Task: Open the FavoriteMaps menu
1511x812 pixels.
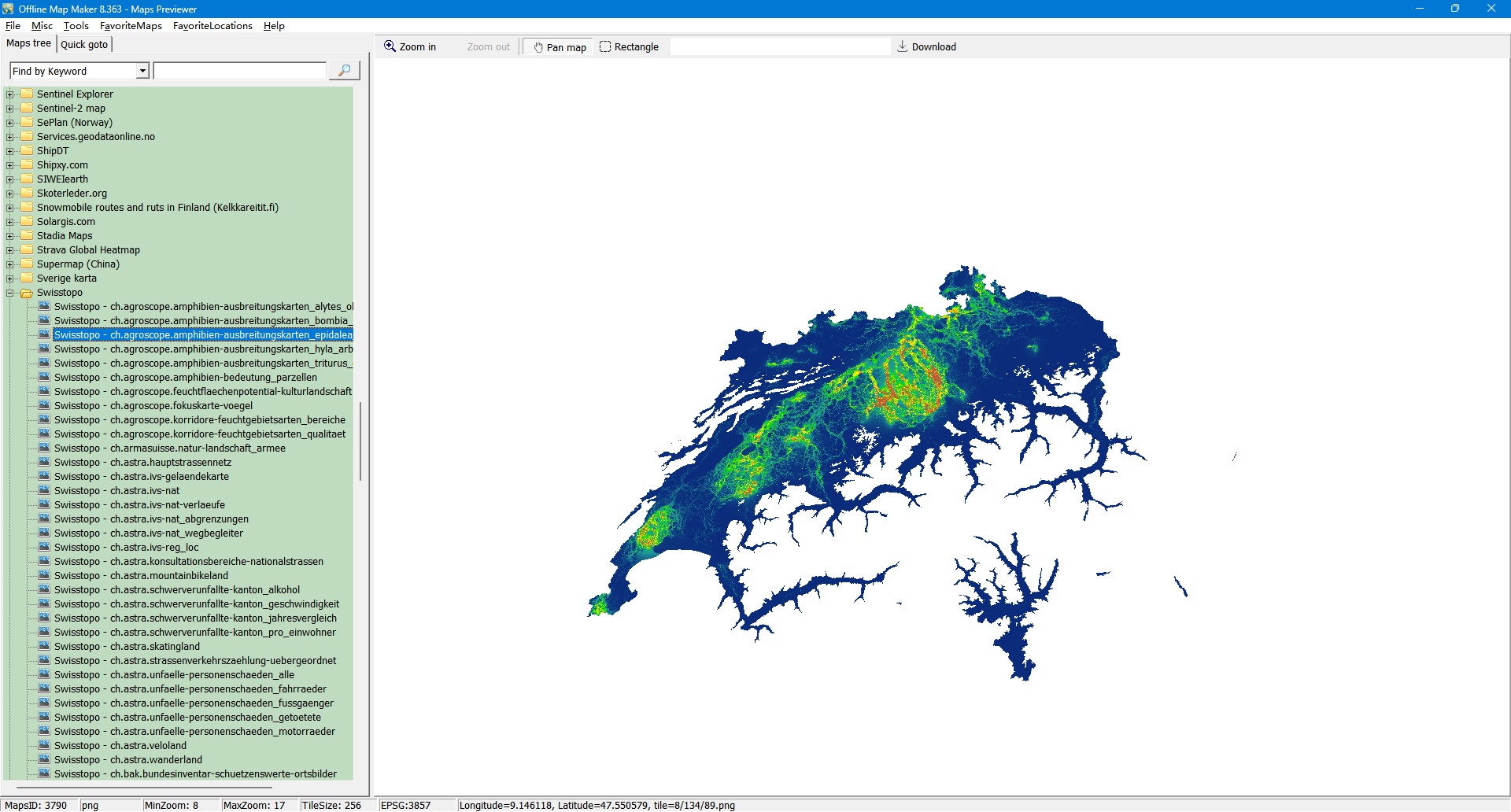Action: click(131, 26)
